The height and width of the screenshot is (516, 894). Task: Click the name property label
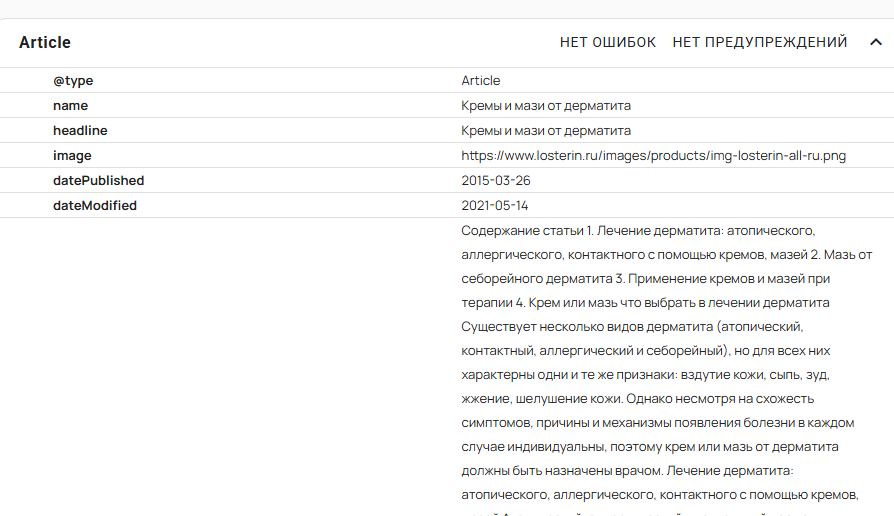coord(70,105)
